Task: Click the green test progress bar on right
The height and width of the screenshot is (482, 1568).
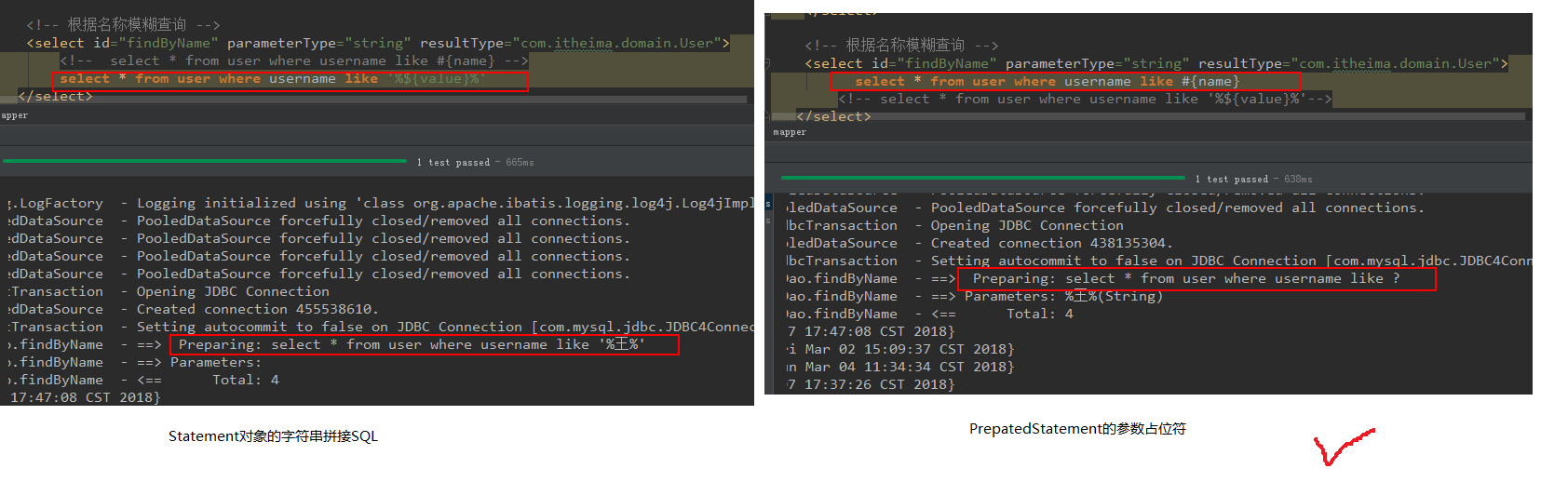Action: (984, 178)
